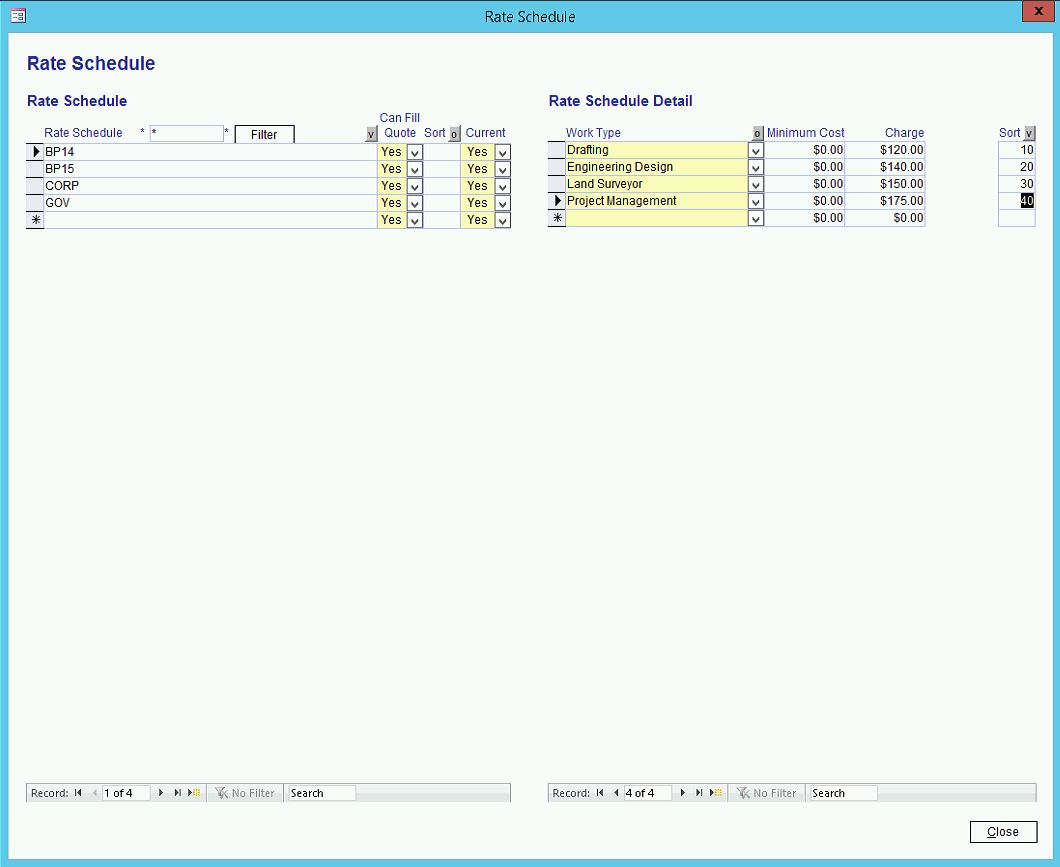Select the Drafting row record selector

[557, 150]
